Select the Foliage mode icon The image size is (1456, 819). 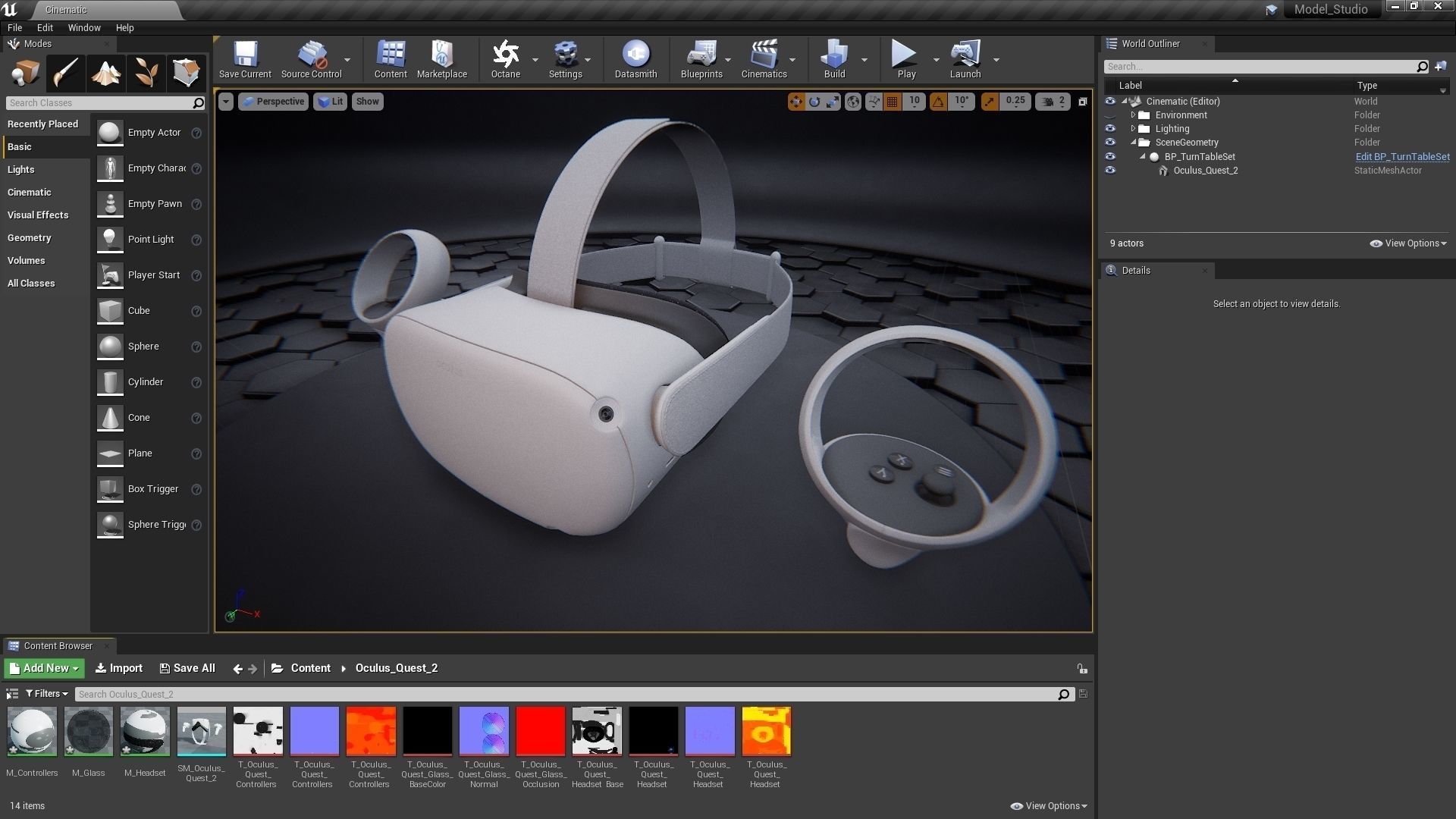click(146, 73)
